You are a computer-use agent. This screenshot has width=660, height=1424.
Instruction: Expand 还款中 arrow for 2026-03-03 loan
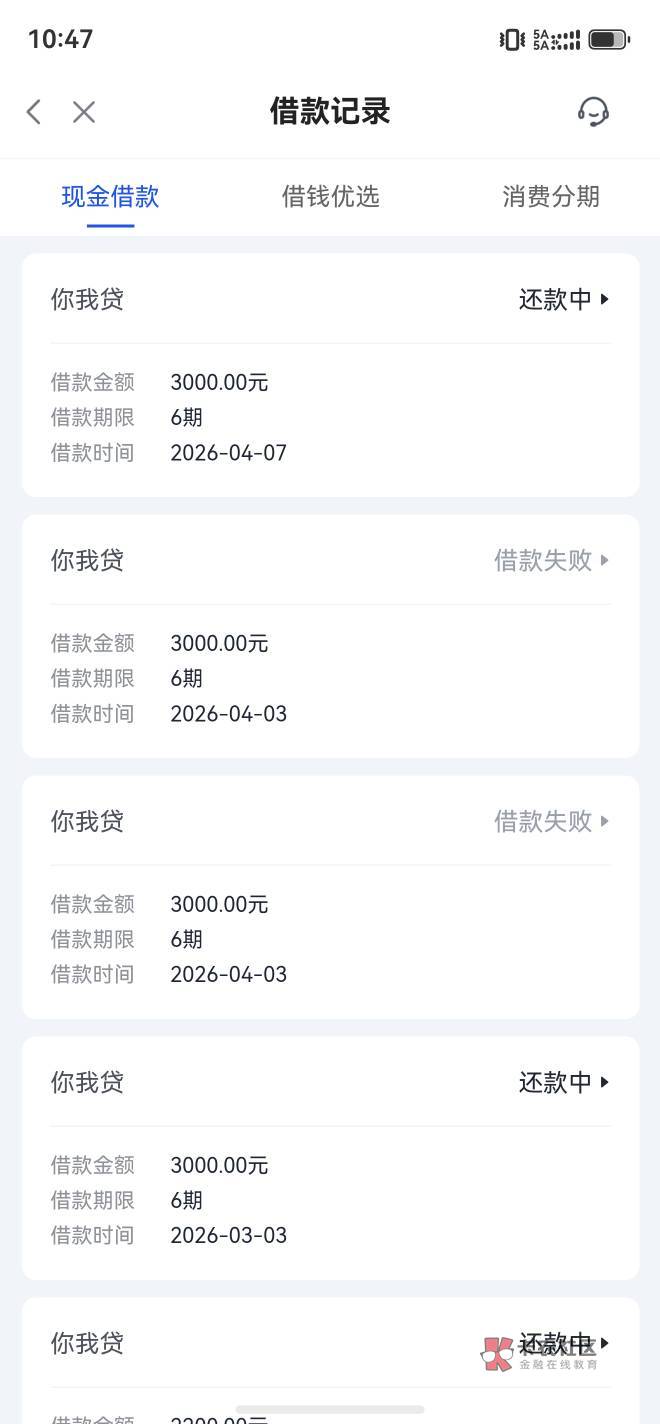point(604,1082)
